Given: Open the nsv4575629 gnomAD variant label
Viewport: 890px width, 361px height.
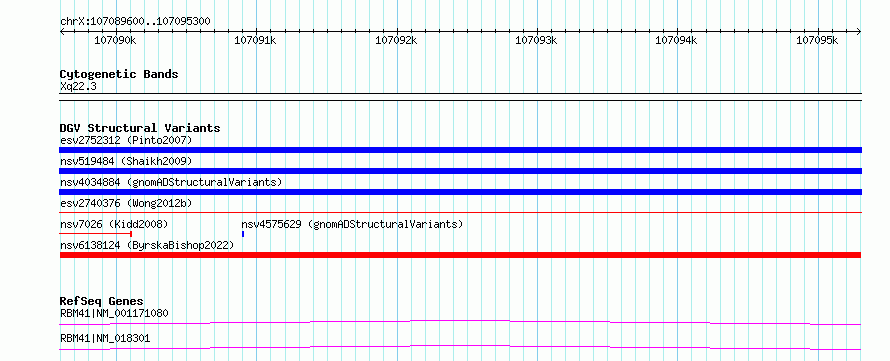Looking at the screenshot, I should pos(352,224).
